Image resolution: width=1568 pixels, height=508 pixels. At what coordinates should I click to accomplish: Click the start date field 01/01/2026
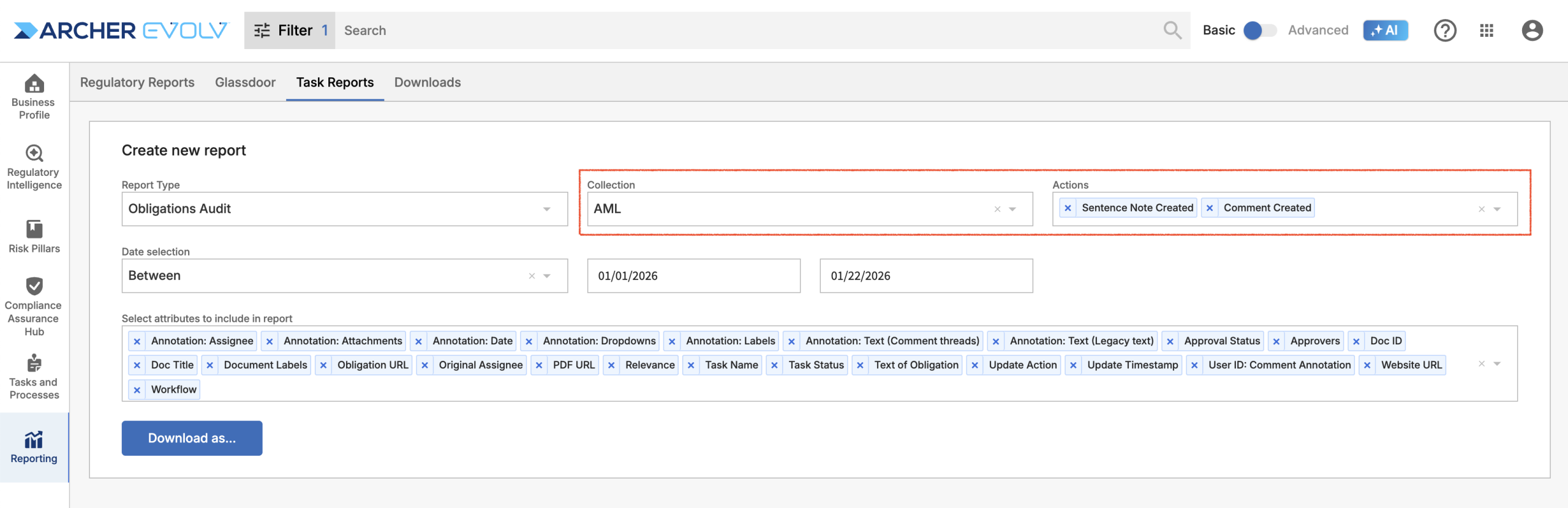[693, 276]
